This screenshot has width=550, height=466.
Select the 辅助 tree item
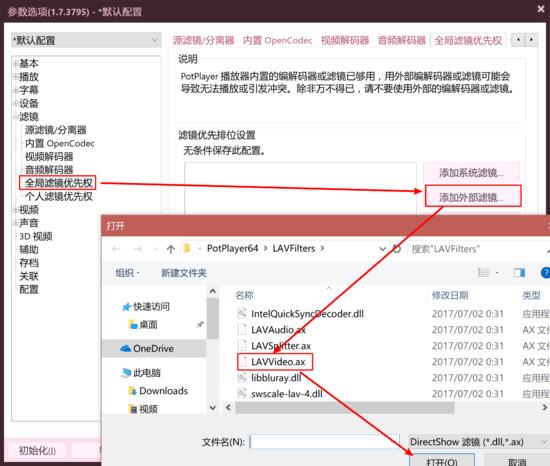(x=29, y=250)
